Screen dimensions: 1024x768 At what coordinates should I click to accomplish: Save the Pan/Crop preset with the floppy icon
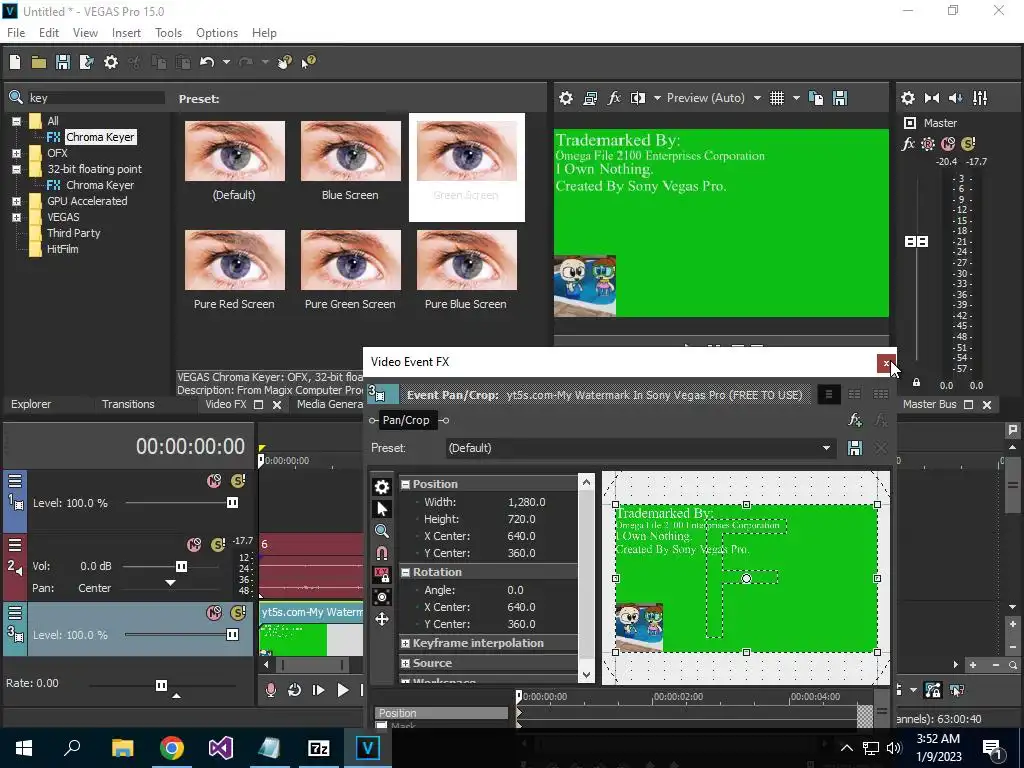tap(854, 448)
